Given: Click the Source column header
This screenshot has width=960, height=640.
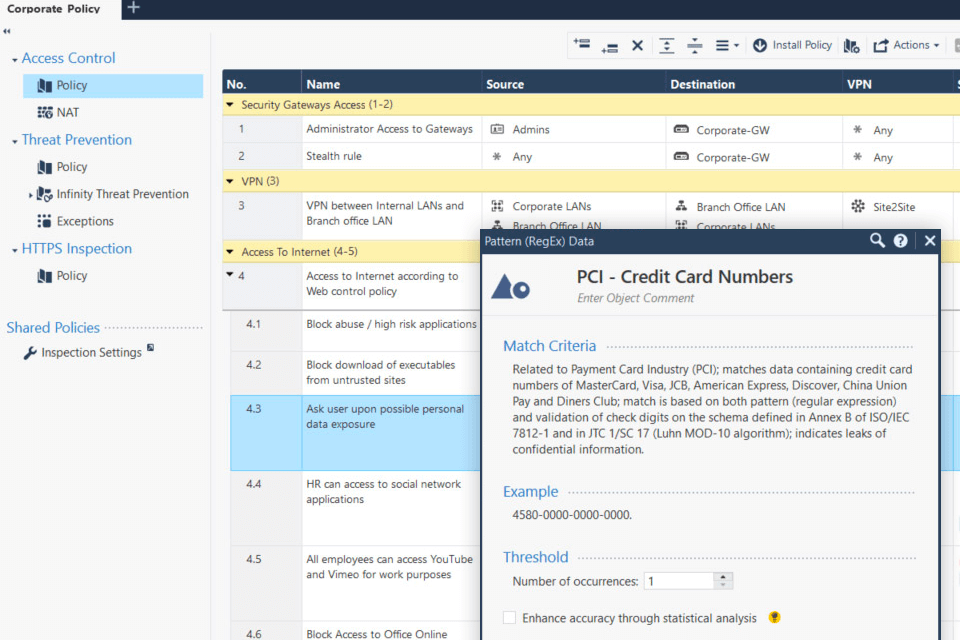Looking at the screenshot, I should click(573, 84).
